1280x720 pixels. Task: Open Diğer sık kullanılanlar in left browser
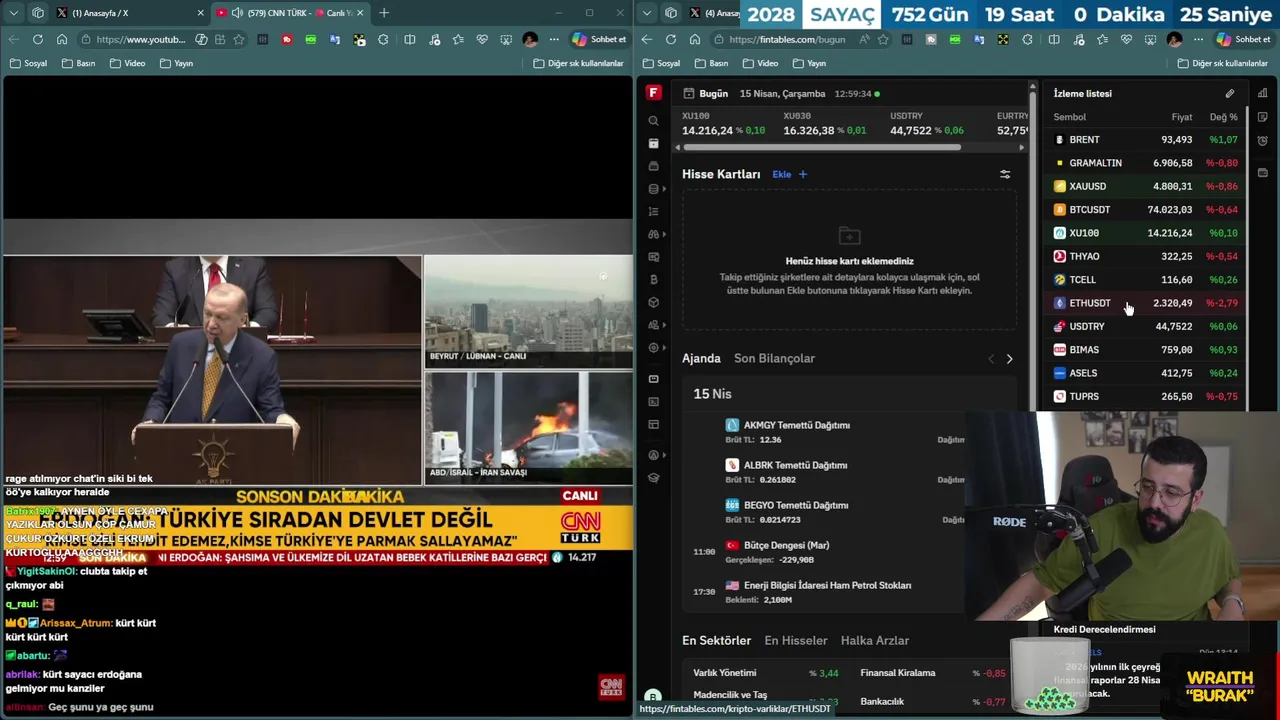coord(579,63)
